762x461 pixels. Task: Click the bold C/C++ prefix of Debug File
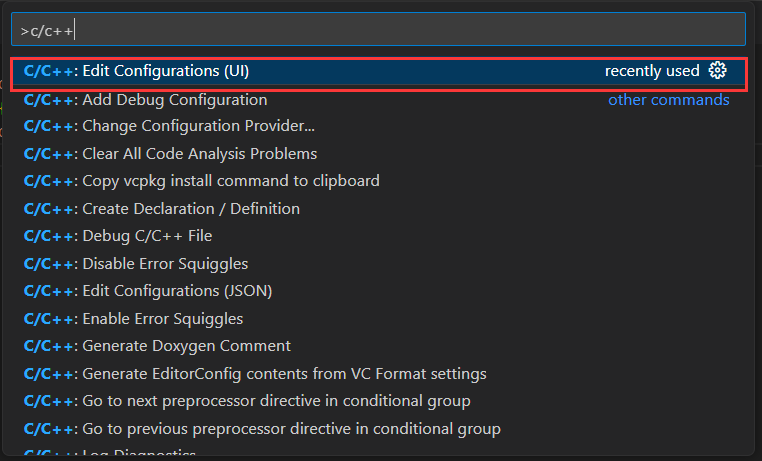48,236
